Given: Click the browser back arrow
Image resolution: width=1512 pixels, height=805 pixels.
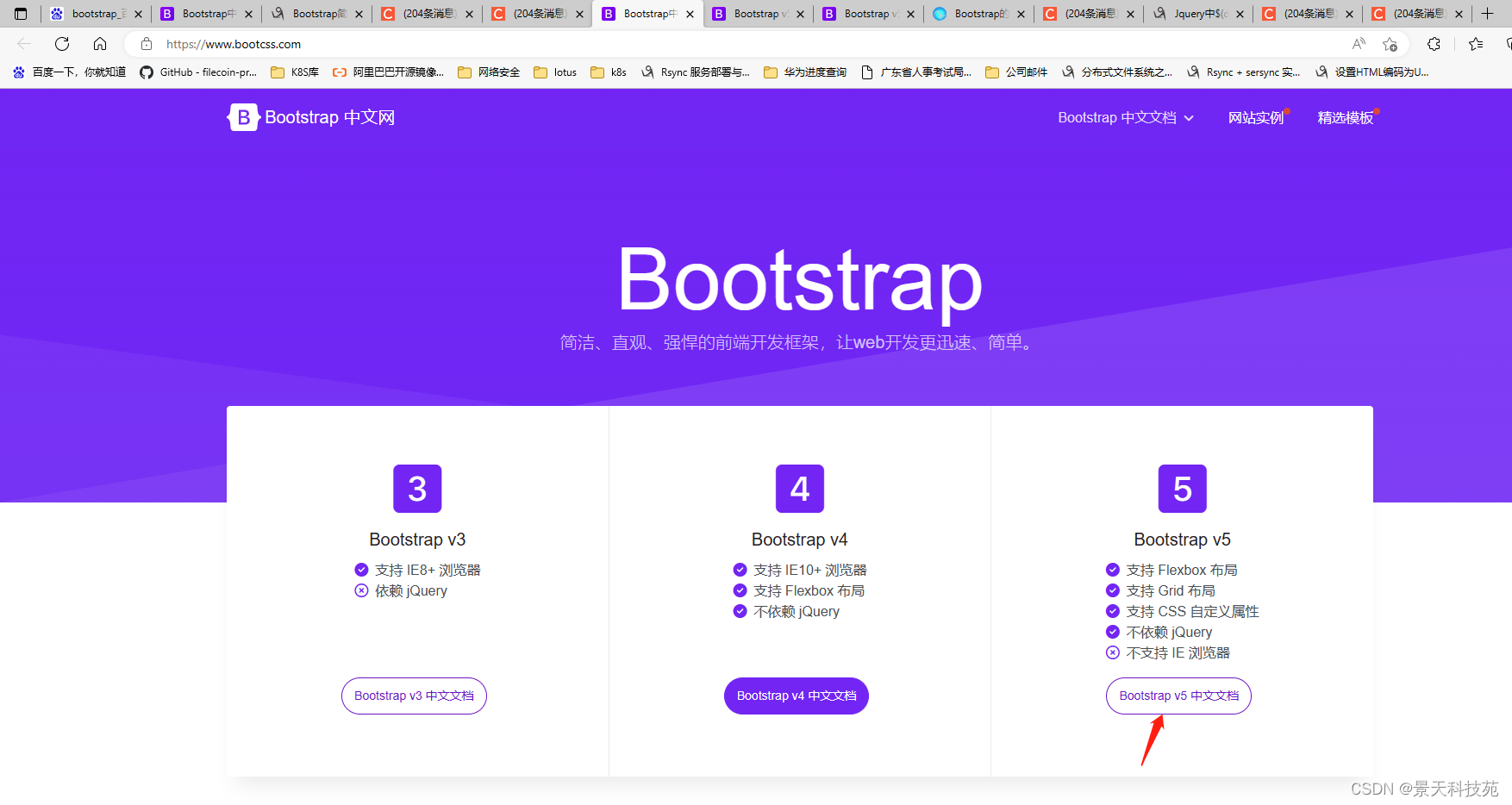Looking at the screenshot, I should (22, 44).
